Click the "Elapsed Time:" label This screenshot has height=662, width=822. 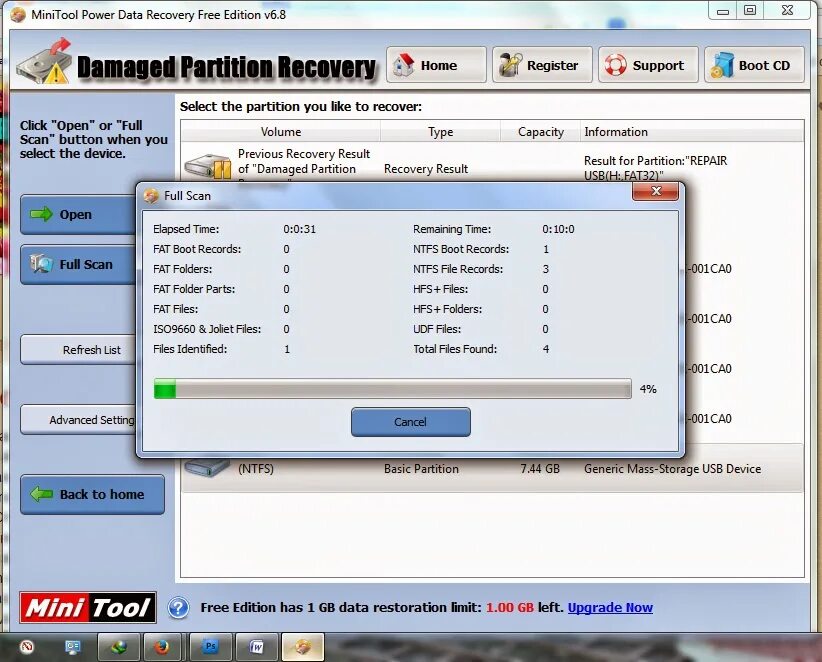pyautogui.click(x=186, y=229)
